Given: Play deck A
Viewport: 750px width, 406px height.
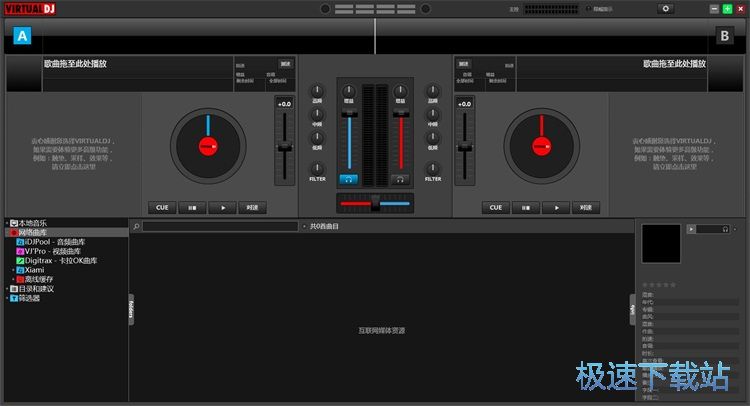Looking at the screenshot, I should (222, 208).
